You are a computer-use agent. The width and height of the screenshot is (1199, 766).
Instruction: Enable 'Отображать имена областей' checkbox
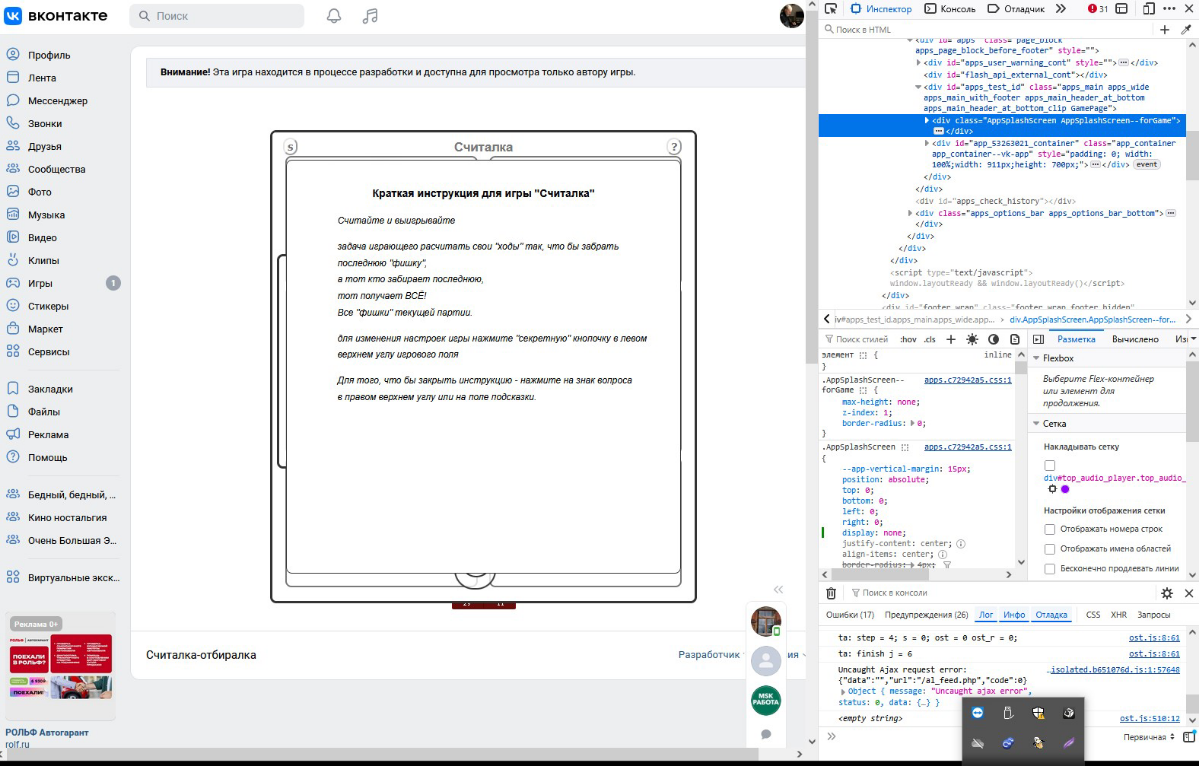point(1049,549)
